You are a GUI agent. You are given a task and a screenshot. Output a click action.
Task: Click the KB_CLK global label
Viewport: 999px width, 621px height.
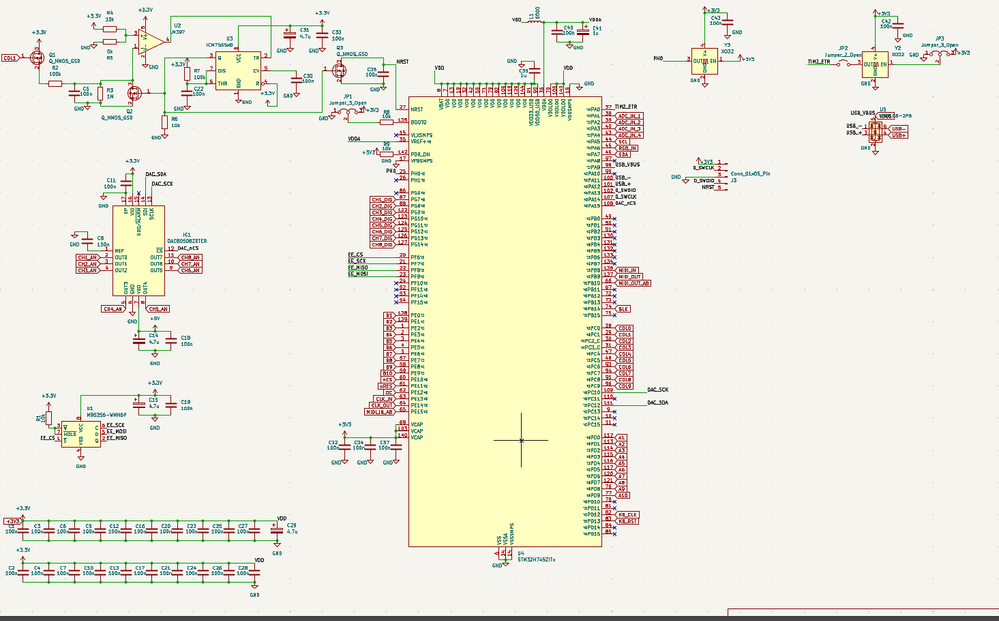[x=628, y=514]
